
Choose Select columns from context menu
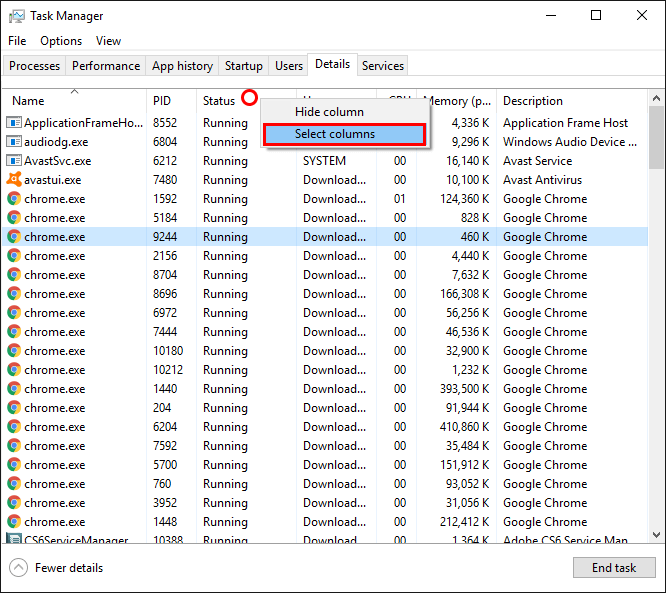344,134
